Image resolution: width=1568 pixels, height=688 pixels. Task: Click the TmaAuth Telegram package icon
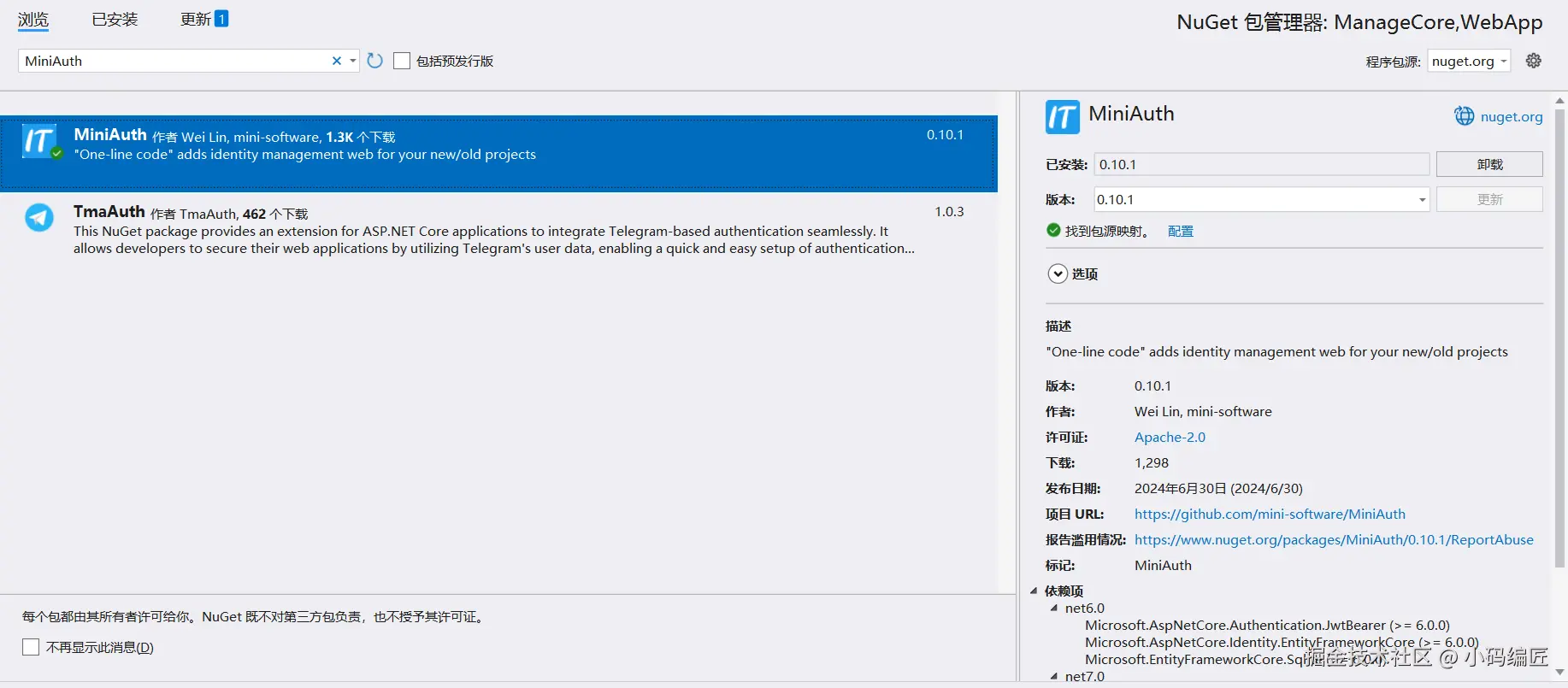(x=39, y=217)
